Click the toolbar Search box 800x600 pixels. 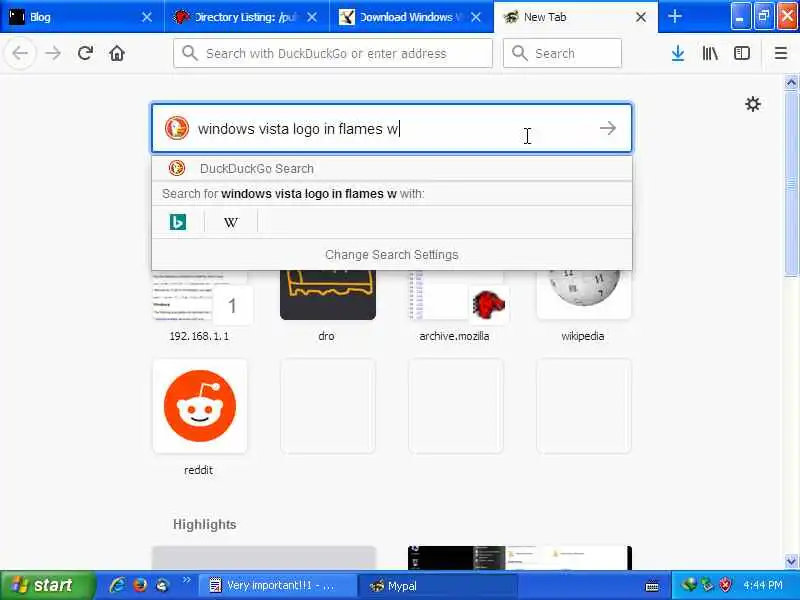coord(562,53)
